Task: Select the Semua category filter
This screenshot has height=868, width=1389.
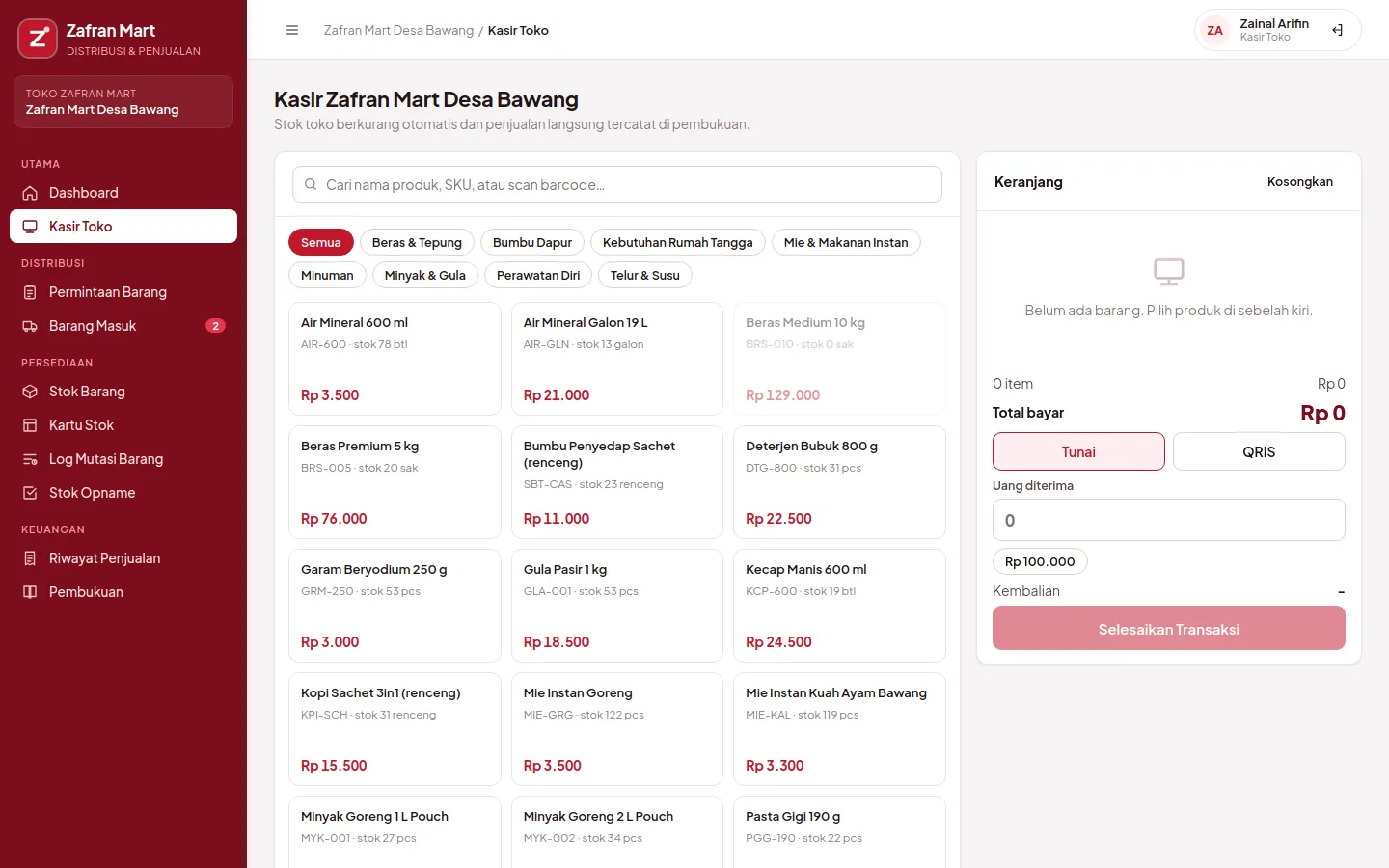Action: click(321, 242)
